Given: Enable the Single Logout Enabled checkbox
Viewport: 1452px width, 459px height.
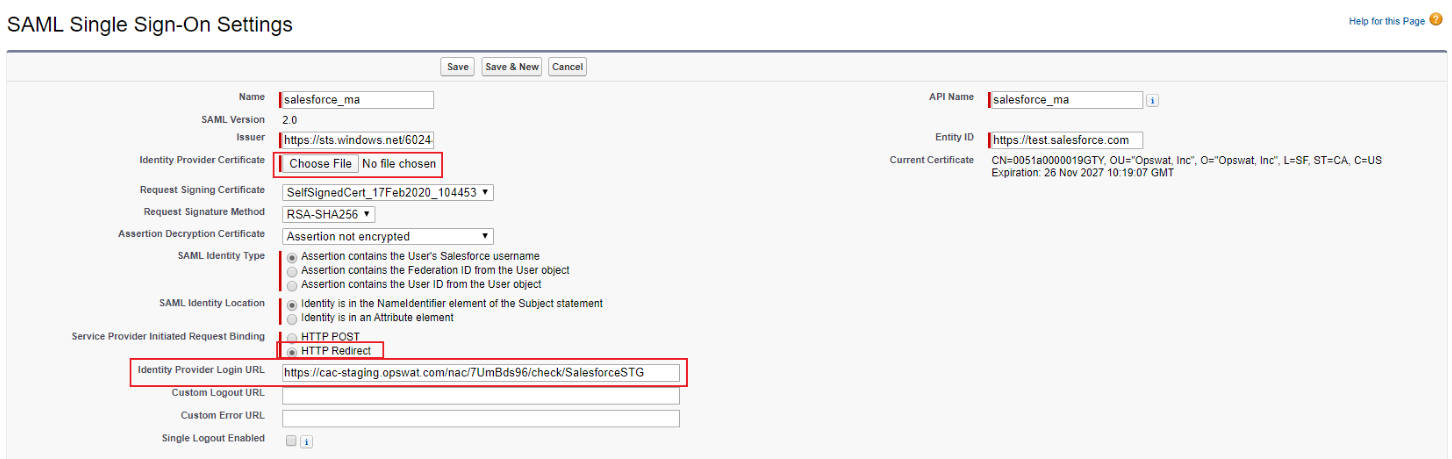Looking at the screenshot, I should pos(291,440).
